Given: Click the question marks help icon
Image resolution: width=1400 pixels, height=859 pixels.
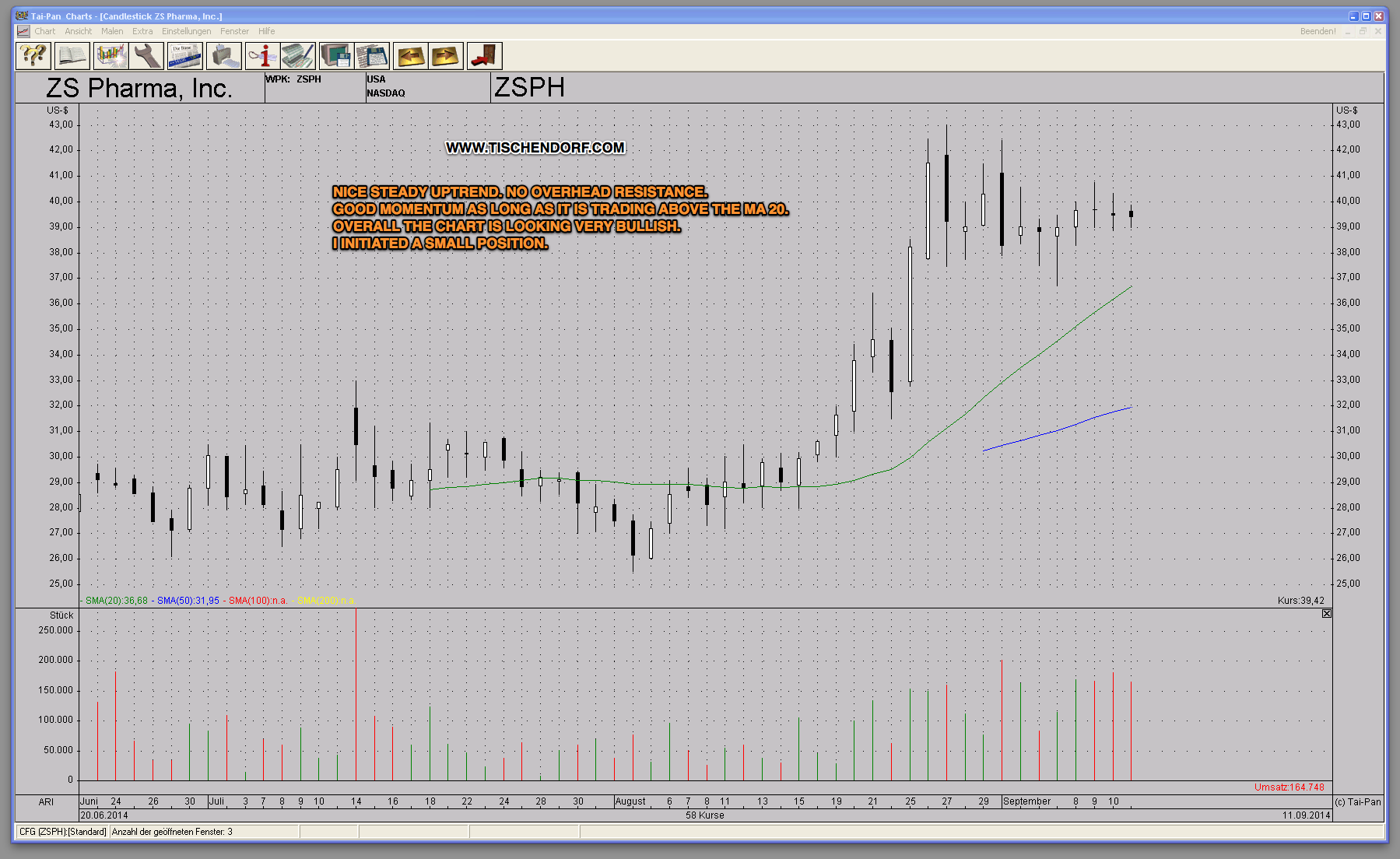Looking at the screenshot, I should (x=33, y=56).
